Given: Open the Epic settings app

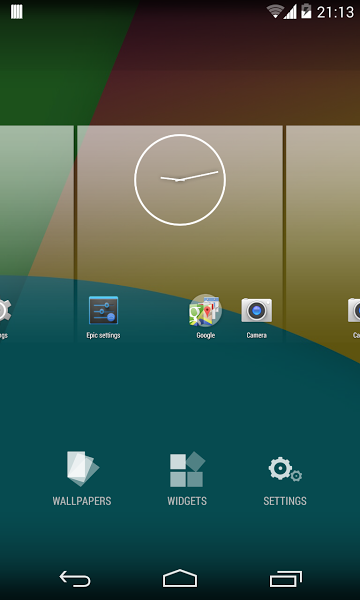Looking at the screenshot, I should [x=103, y=317].
